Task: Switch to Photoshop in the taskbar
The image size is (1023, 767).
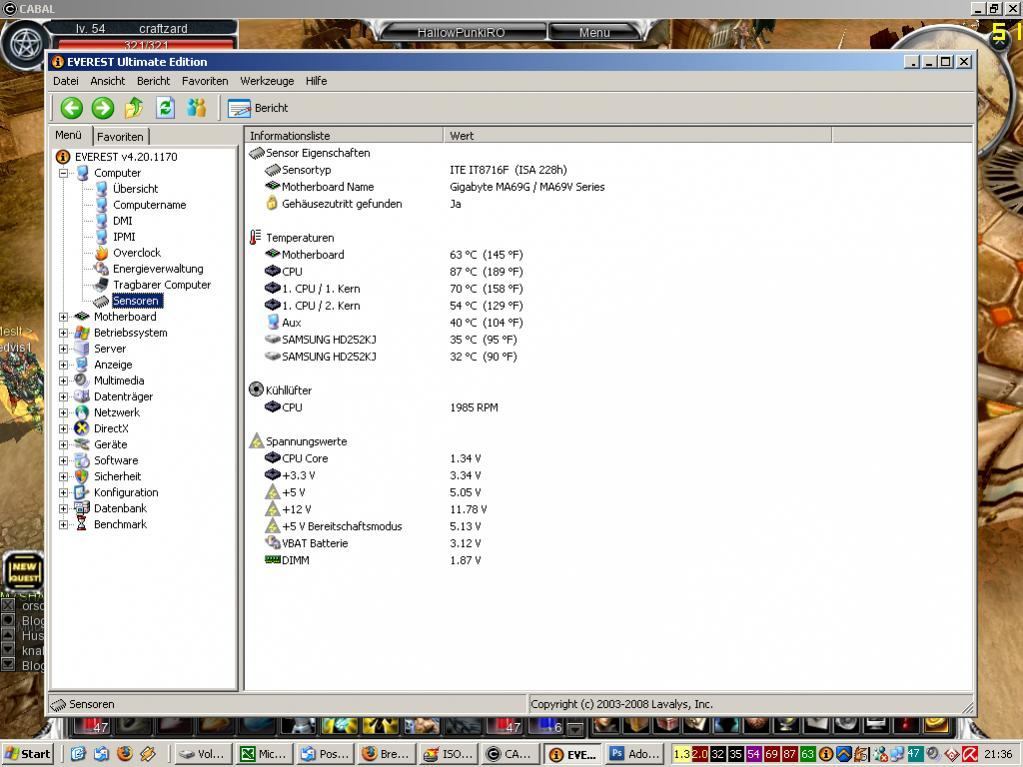Action: (x=634, y=754)
